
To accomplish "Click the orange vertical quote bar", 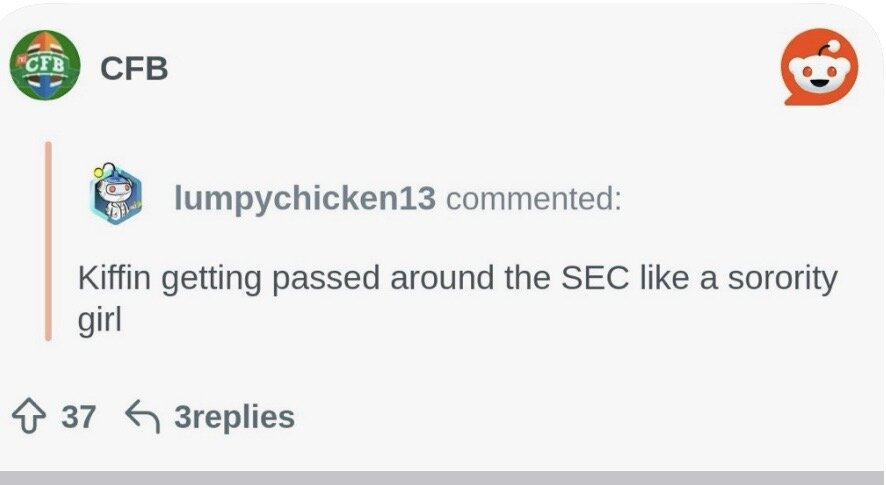I will click(47, 241).
